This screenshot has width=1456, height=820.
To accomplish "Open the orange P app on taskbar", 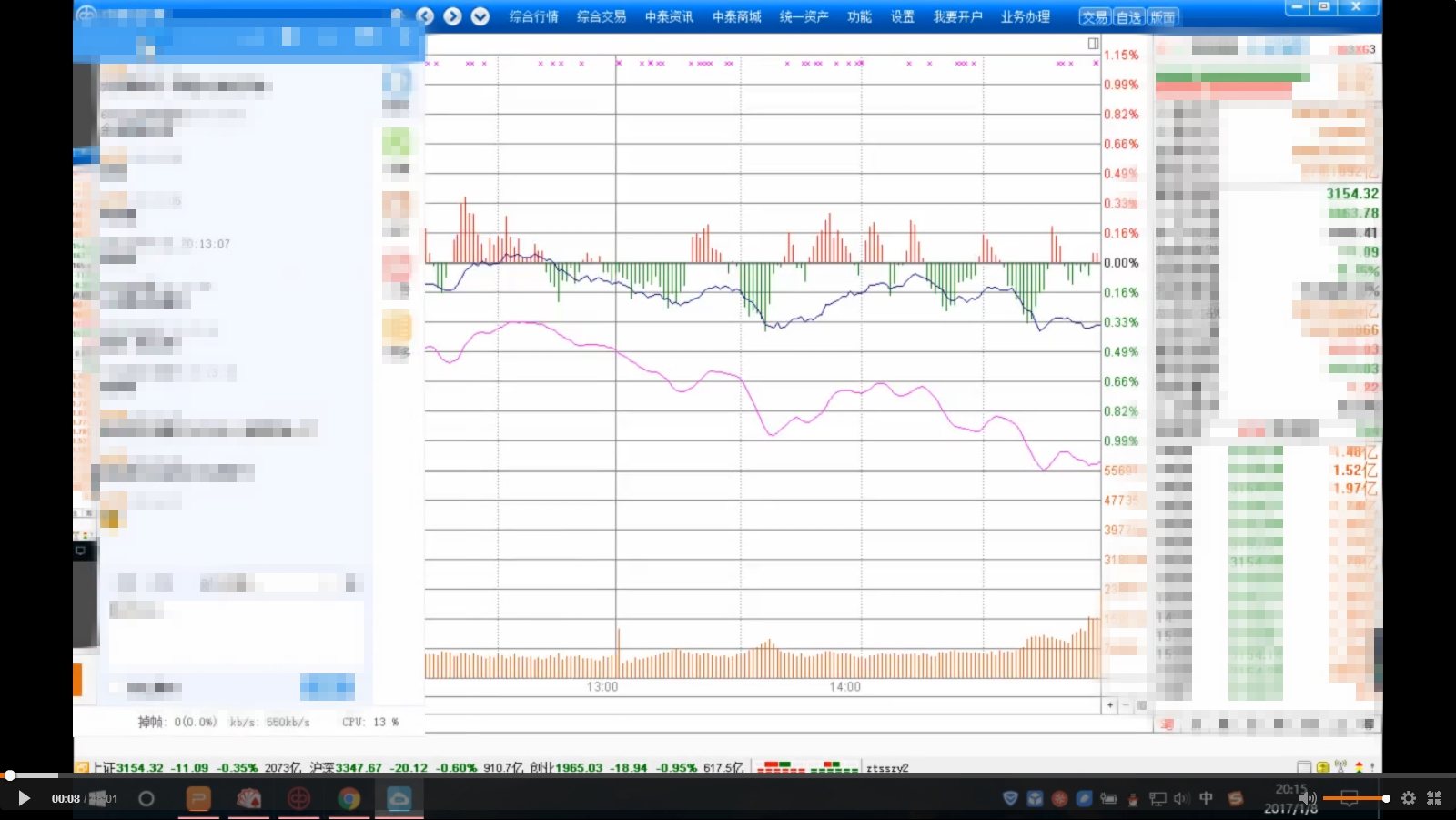I will 198,798.
